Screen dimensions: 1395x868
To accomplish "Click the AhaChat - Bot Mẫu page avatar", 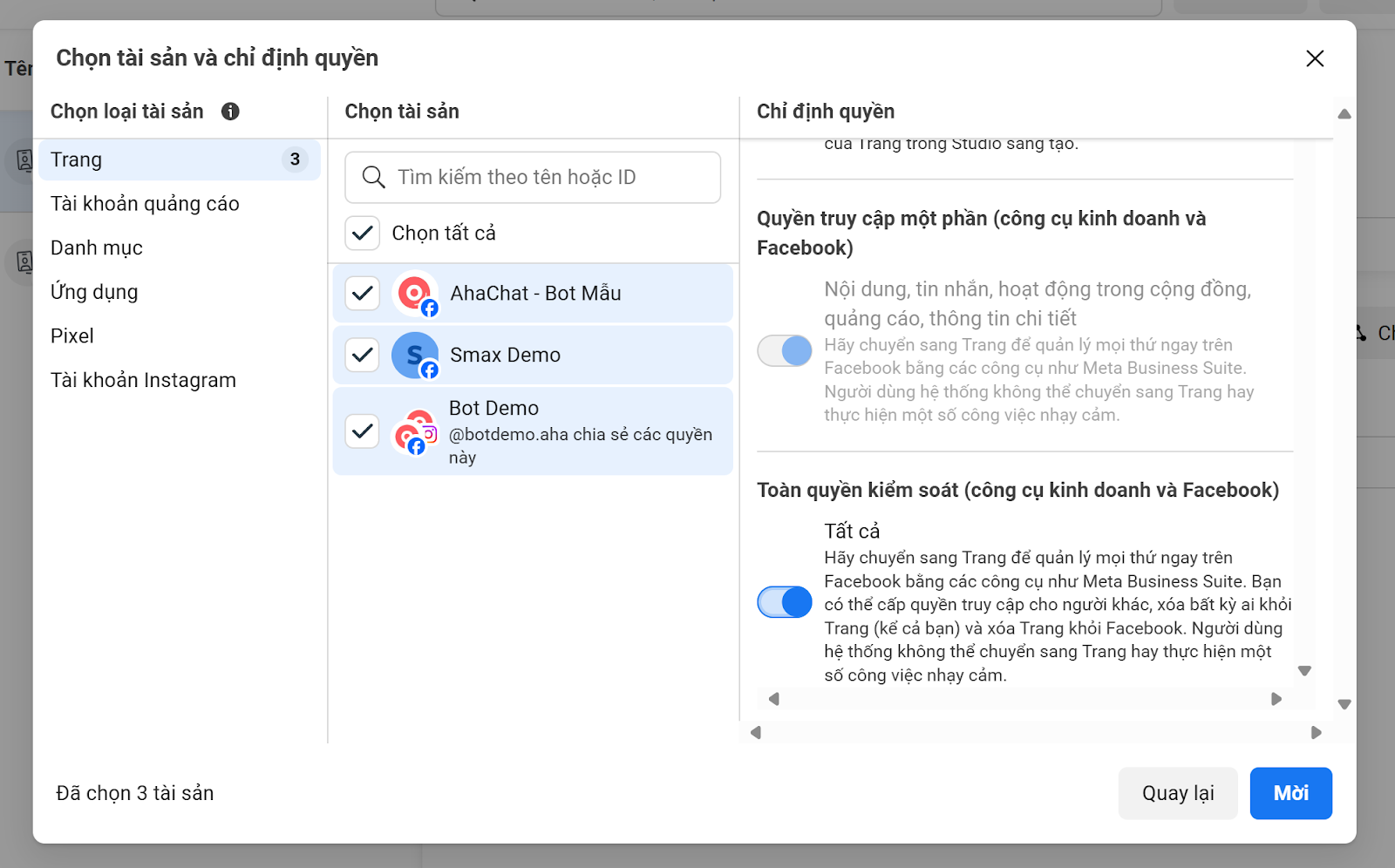I will point(416,294).
